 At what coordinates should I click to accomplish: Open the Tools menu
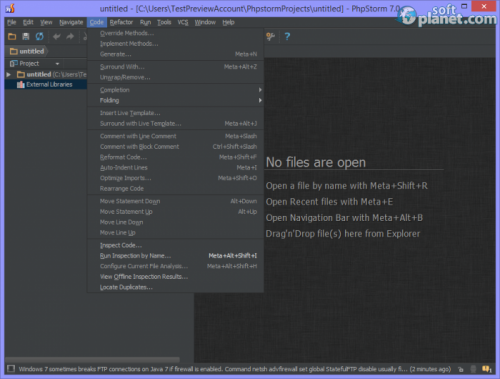(x=164, y=22)
